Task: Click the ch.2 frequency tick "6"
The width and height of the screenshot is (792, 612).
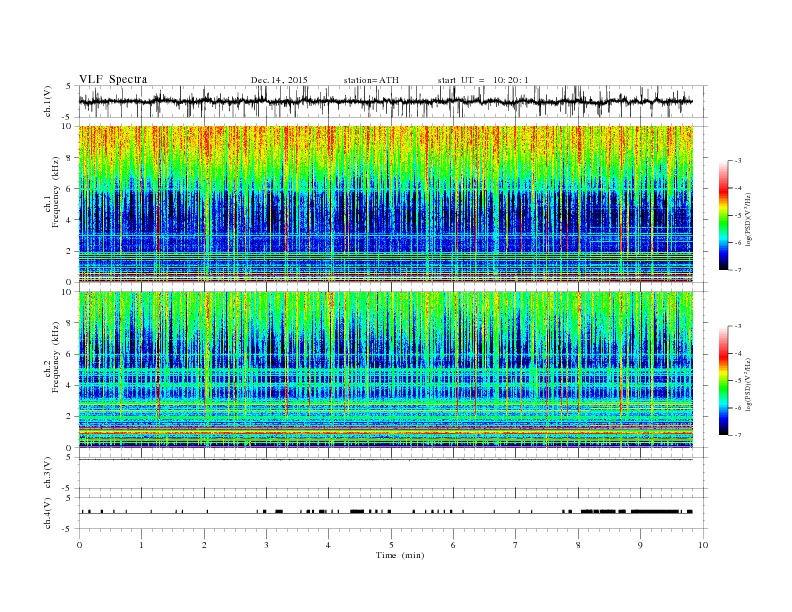Action: click(x=69, y=354)
